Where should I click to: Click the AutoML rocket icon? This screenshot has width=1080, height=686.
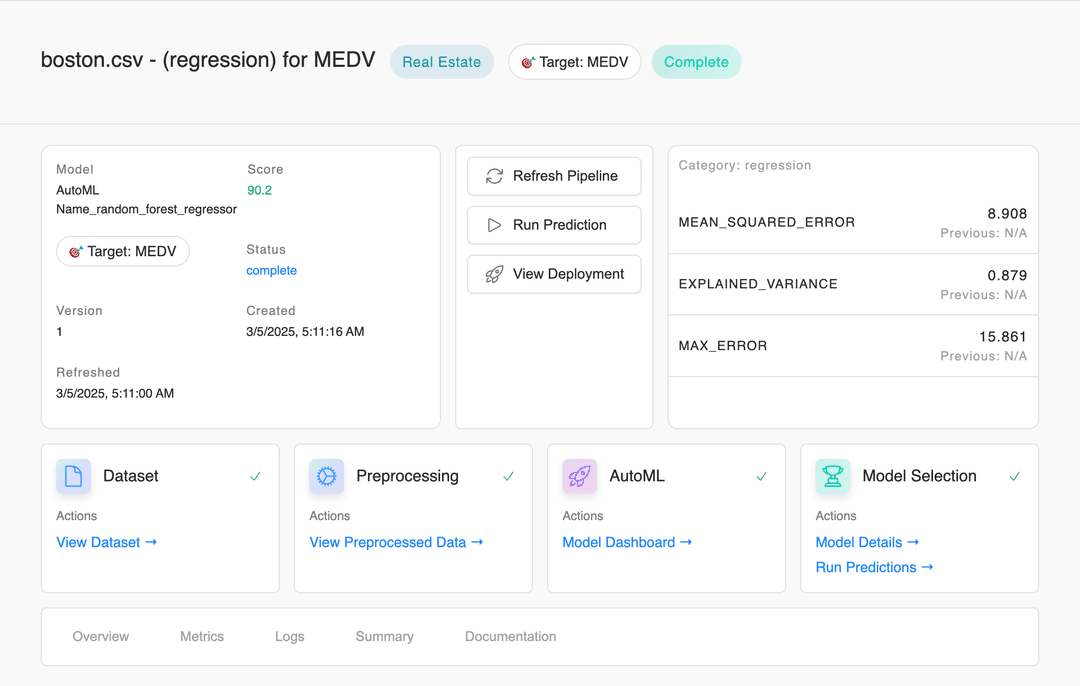point(579,477)
